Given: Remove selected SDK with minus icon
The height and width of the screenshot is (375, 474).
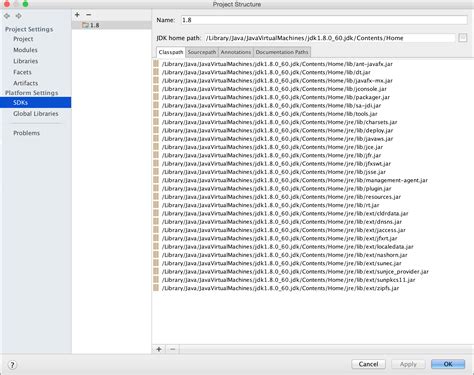Looking at the screenshot, I should click(88, 15).
